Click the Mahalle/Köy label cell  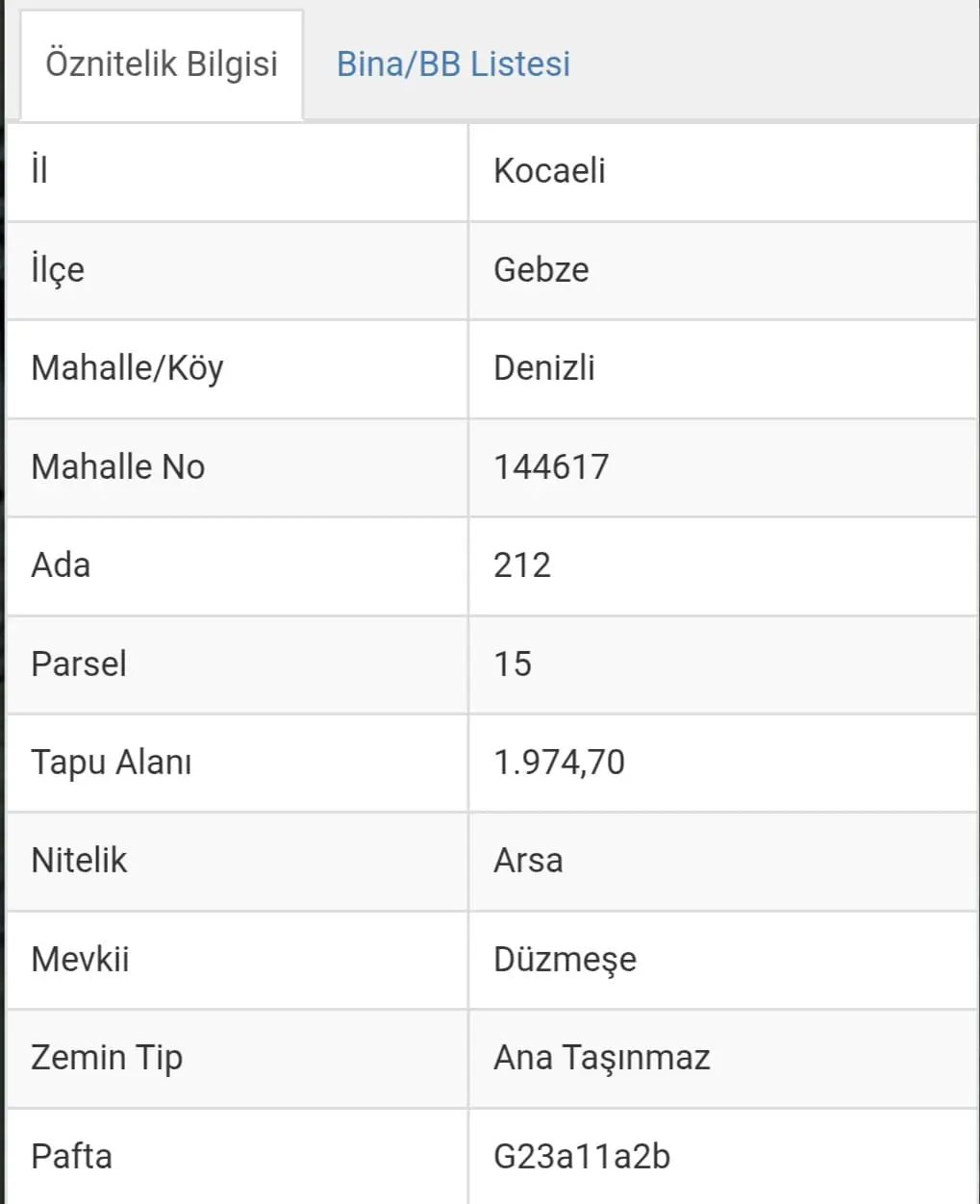(x=238, y=369)
